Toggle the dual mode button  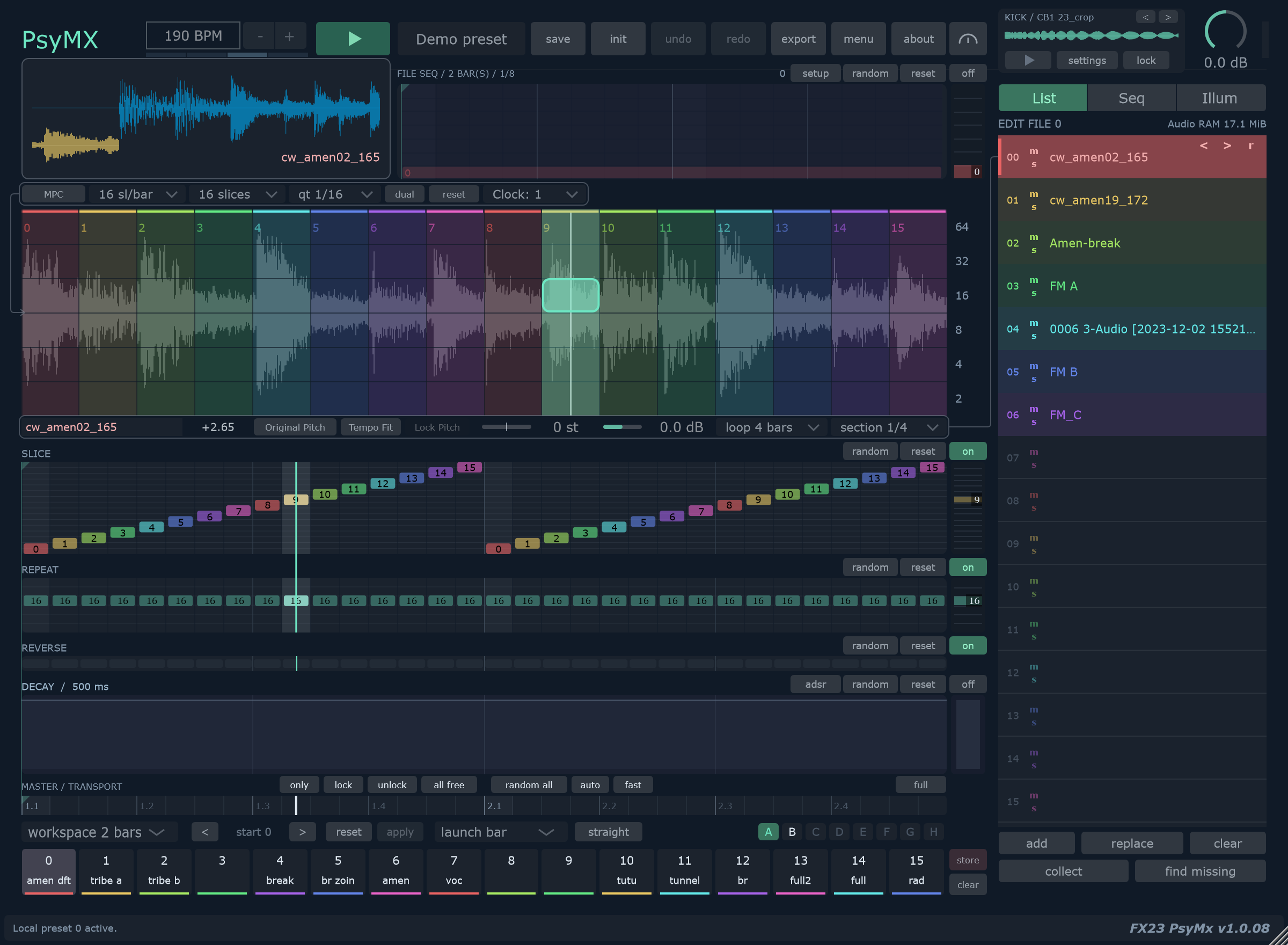(x=404, y=194)
